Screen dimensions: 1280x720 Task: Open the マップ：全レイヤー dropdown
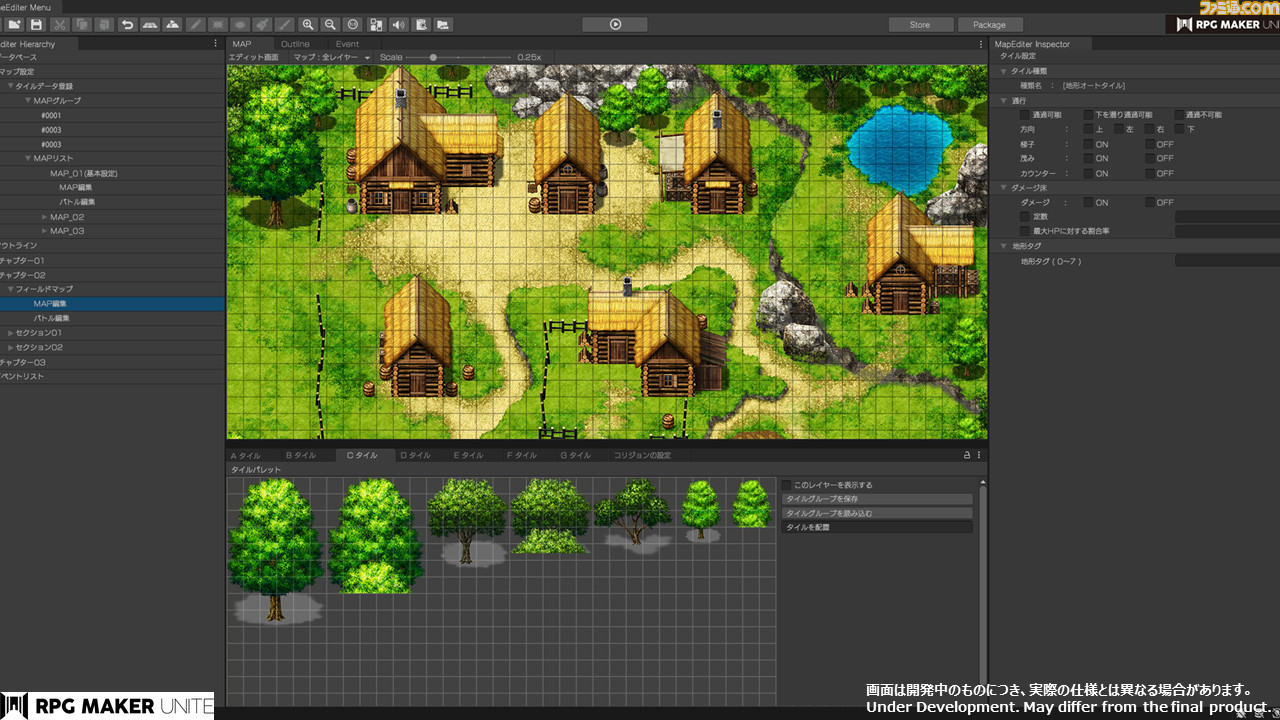pyautogui.click(x=332, y=58)
